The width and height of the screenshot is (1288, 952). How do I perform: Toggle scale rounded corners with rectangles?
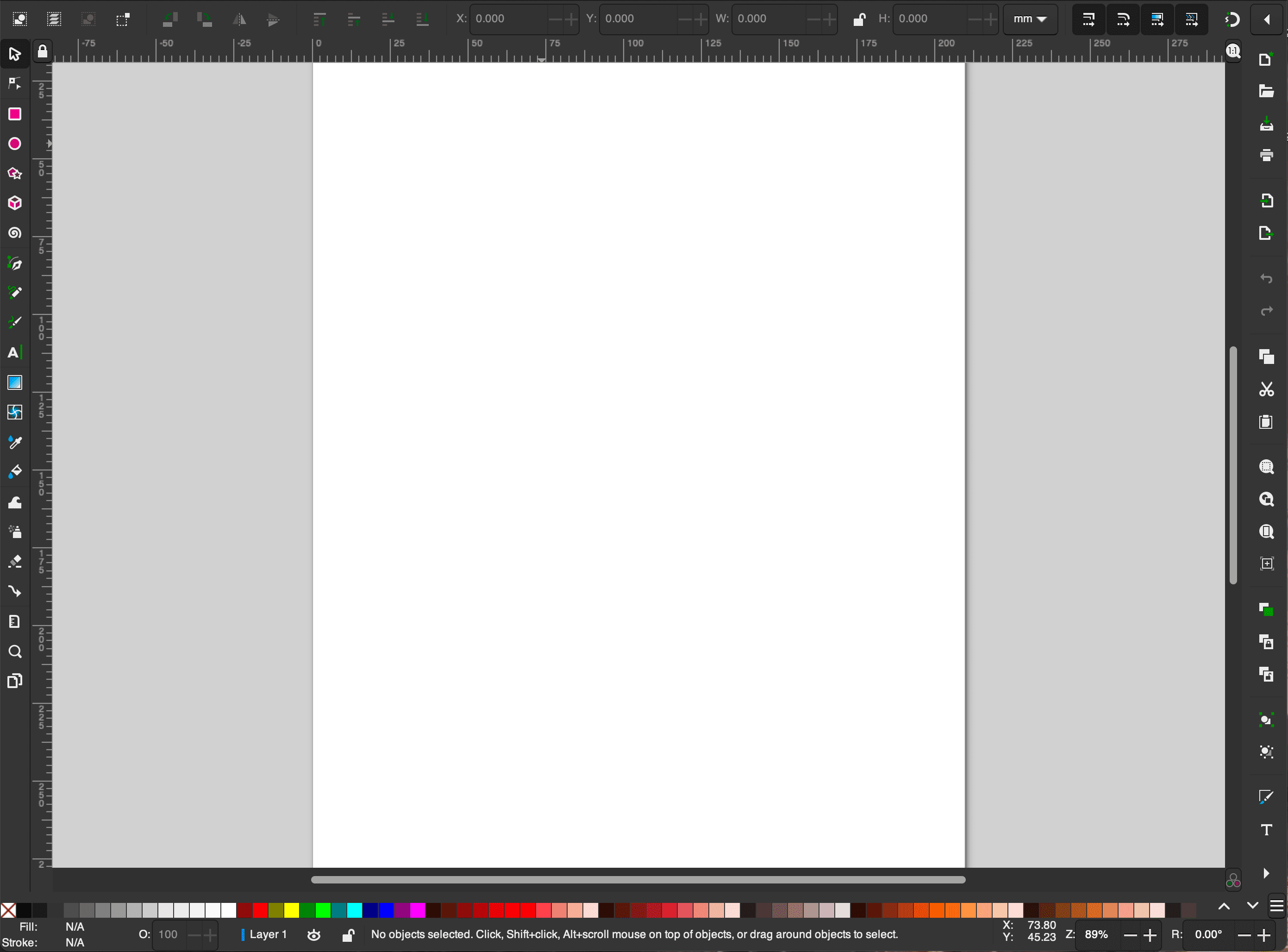click(x=1123, y=19)
